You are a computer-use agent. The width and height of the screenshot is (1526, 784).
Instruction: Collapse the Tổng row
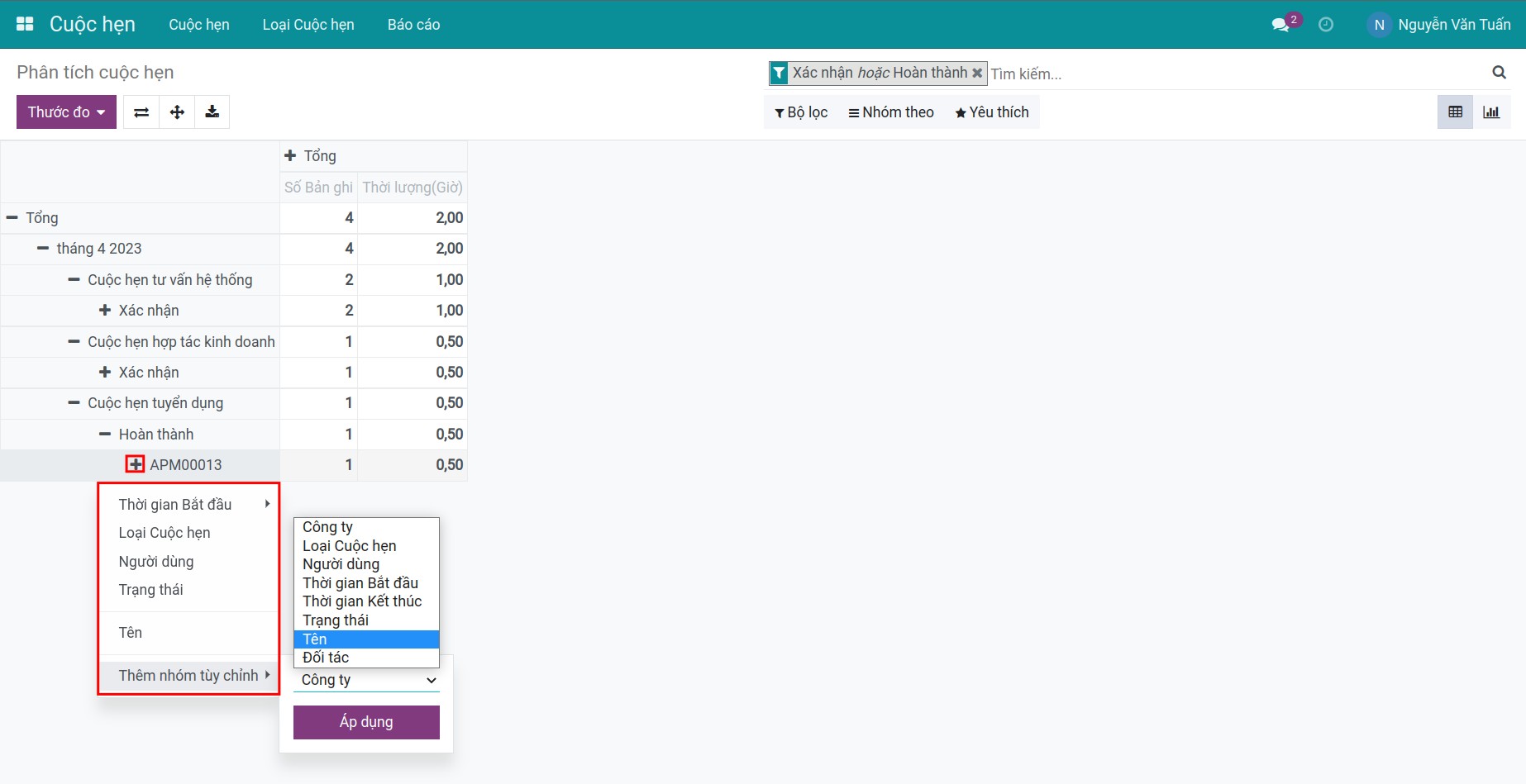(12, 217)
